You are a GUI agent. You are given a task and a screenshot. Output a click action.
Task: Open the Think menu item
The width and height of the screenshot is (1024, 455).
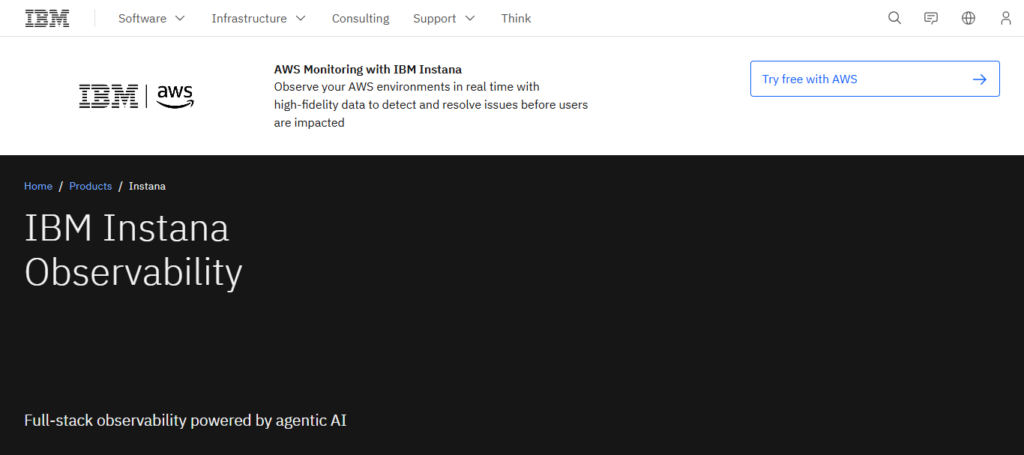tap(516, 18)
